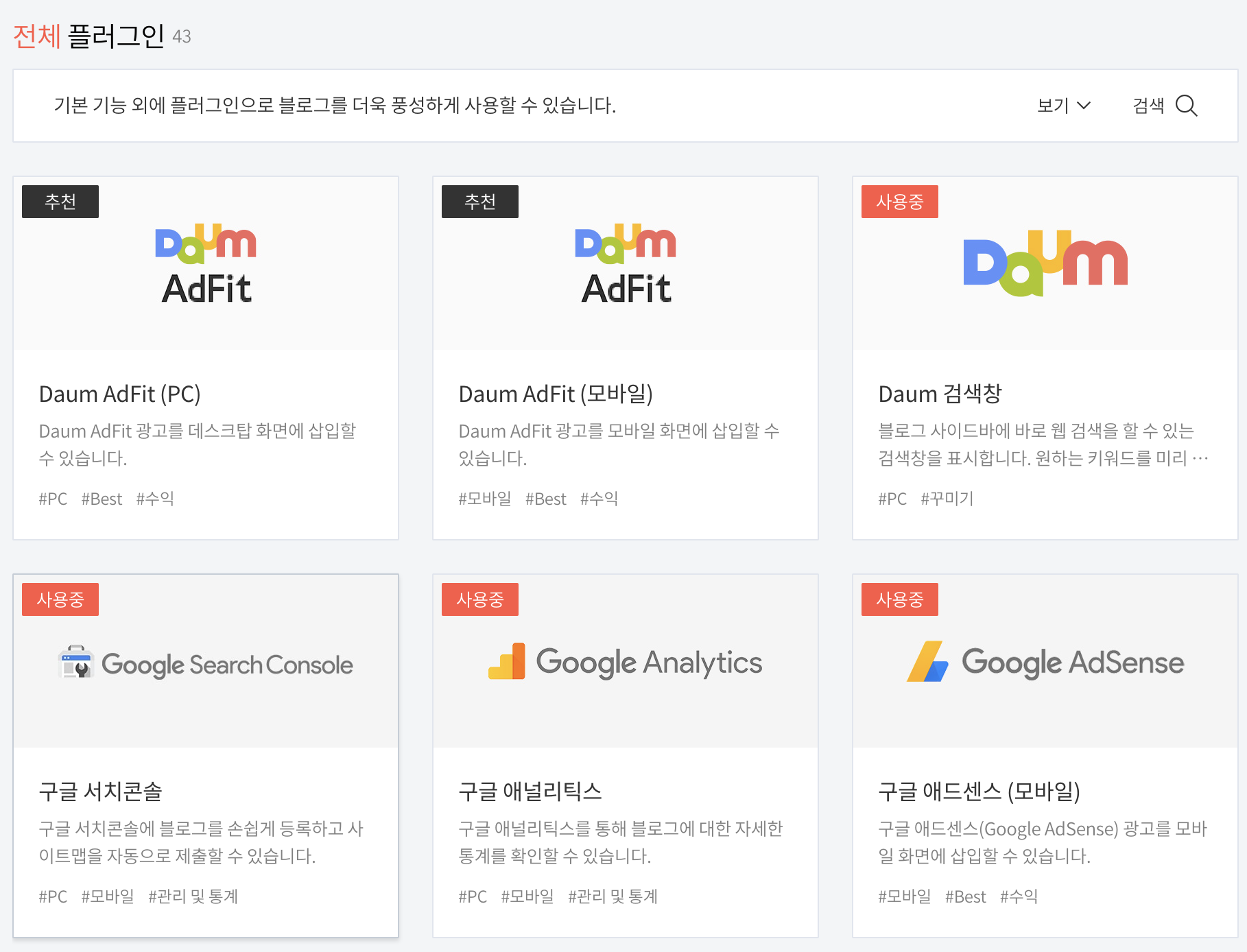The width and height of the screenshot is (1247, 952).
Task: Click the plugin count number 43
Action: [x=182, y=36]
